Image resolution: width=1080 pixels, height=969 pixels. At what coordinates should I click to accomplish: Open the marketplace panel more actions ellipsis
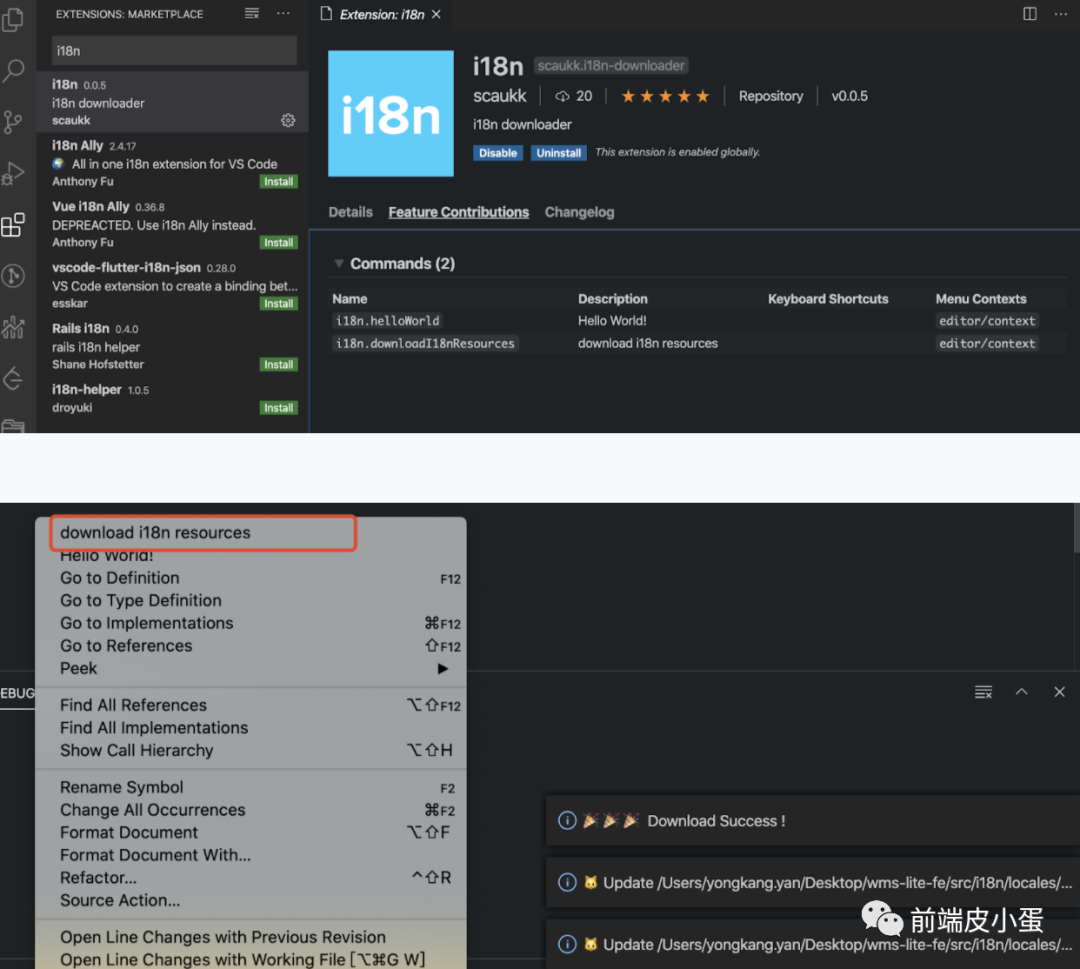click(283, 14)
